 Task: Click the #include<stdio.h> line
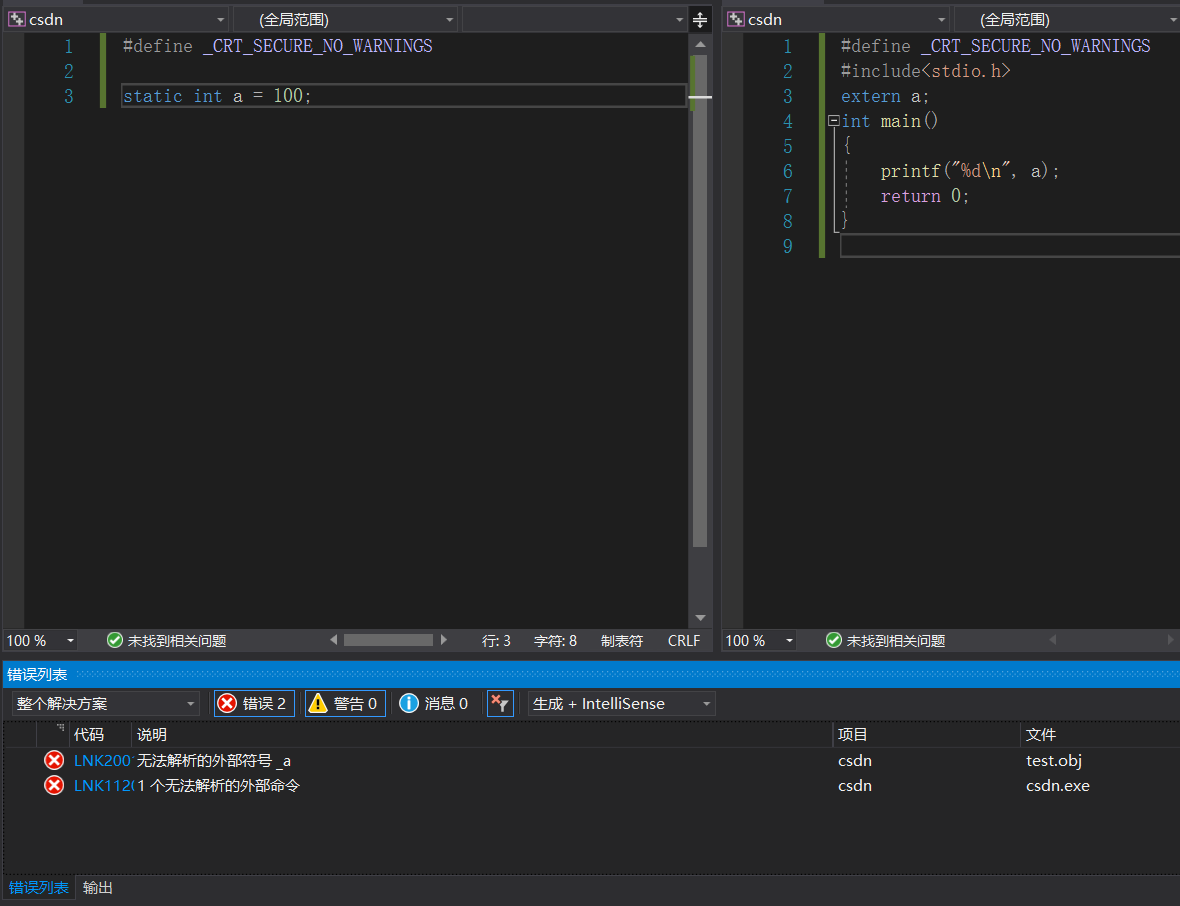[925, 71]
